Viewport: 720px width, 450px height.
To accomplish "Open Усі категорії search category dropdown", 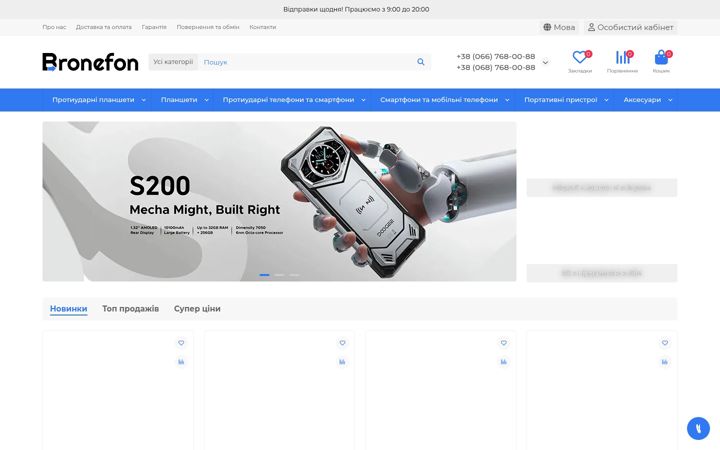I will click(173, 62).
